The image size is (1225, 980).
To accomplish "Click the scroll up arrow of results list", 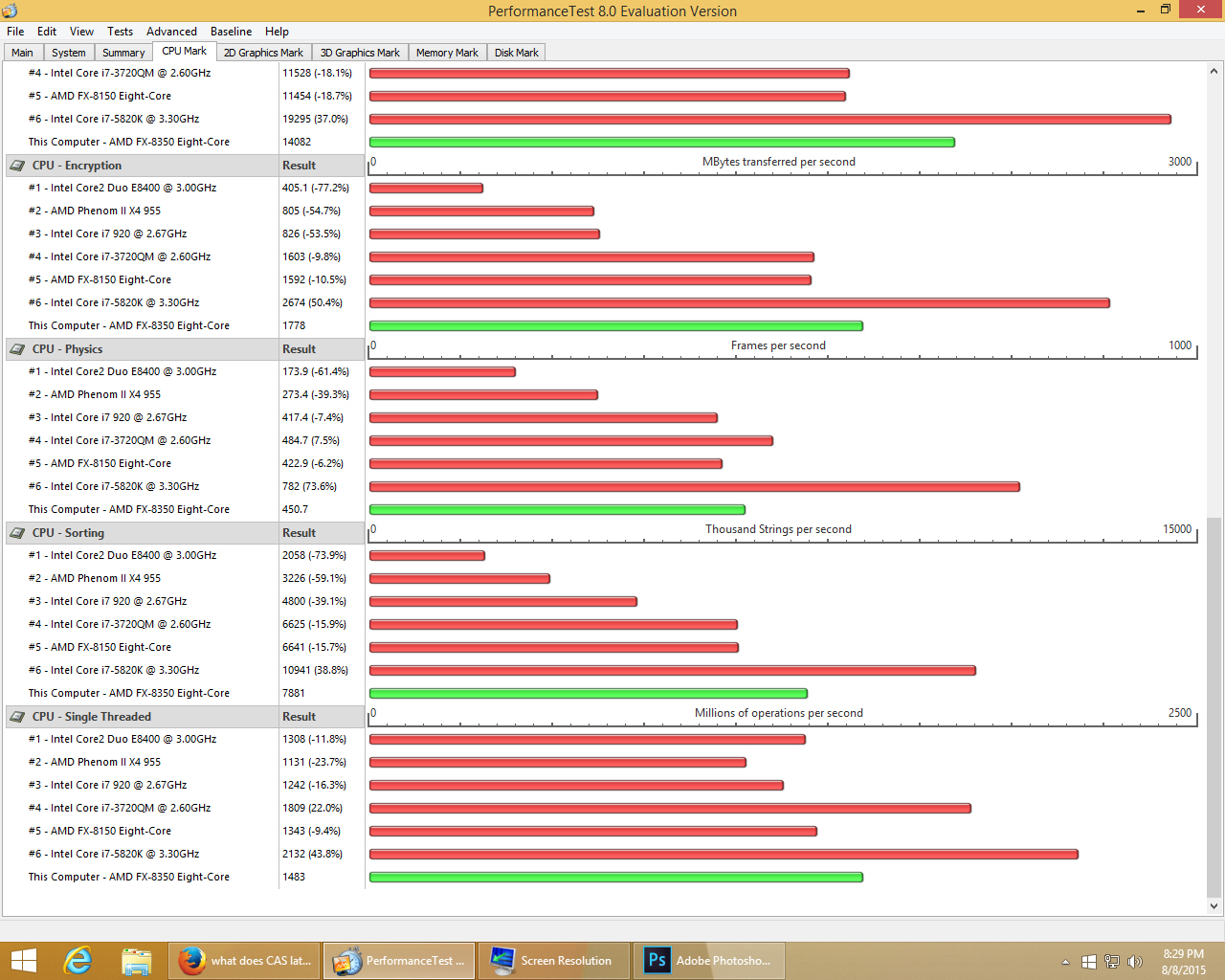I will click(x=1214, y=71).
